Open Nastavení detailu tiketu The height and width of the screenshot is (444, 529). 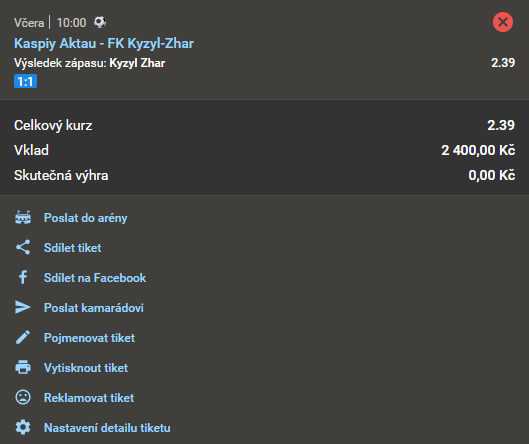(107, 428)
